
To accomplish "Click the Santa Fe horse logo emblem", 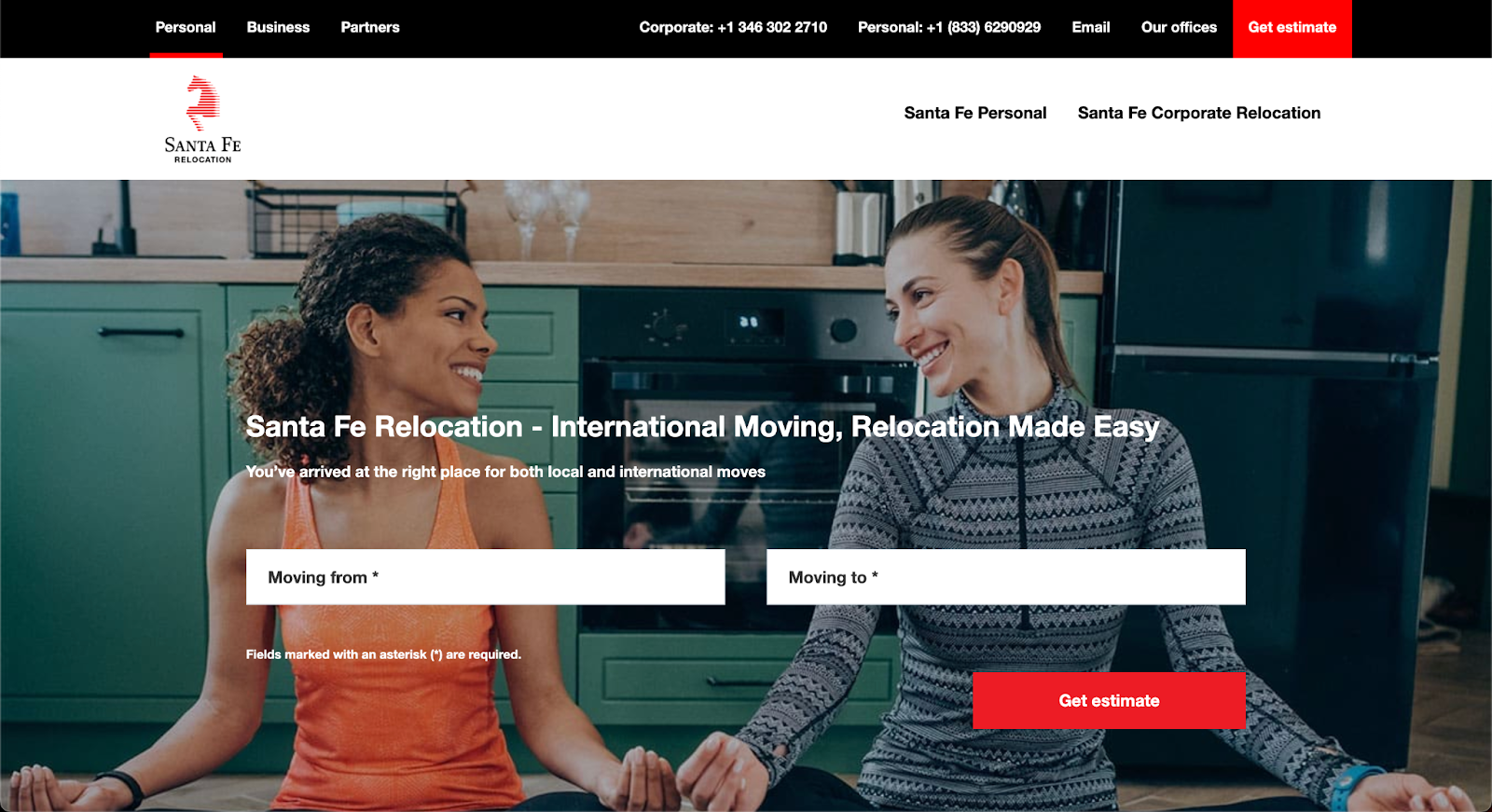I will click(202, 103).
